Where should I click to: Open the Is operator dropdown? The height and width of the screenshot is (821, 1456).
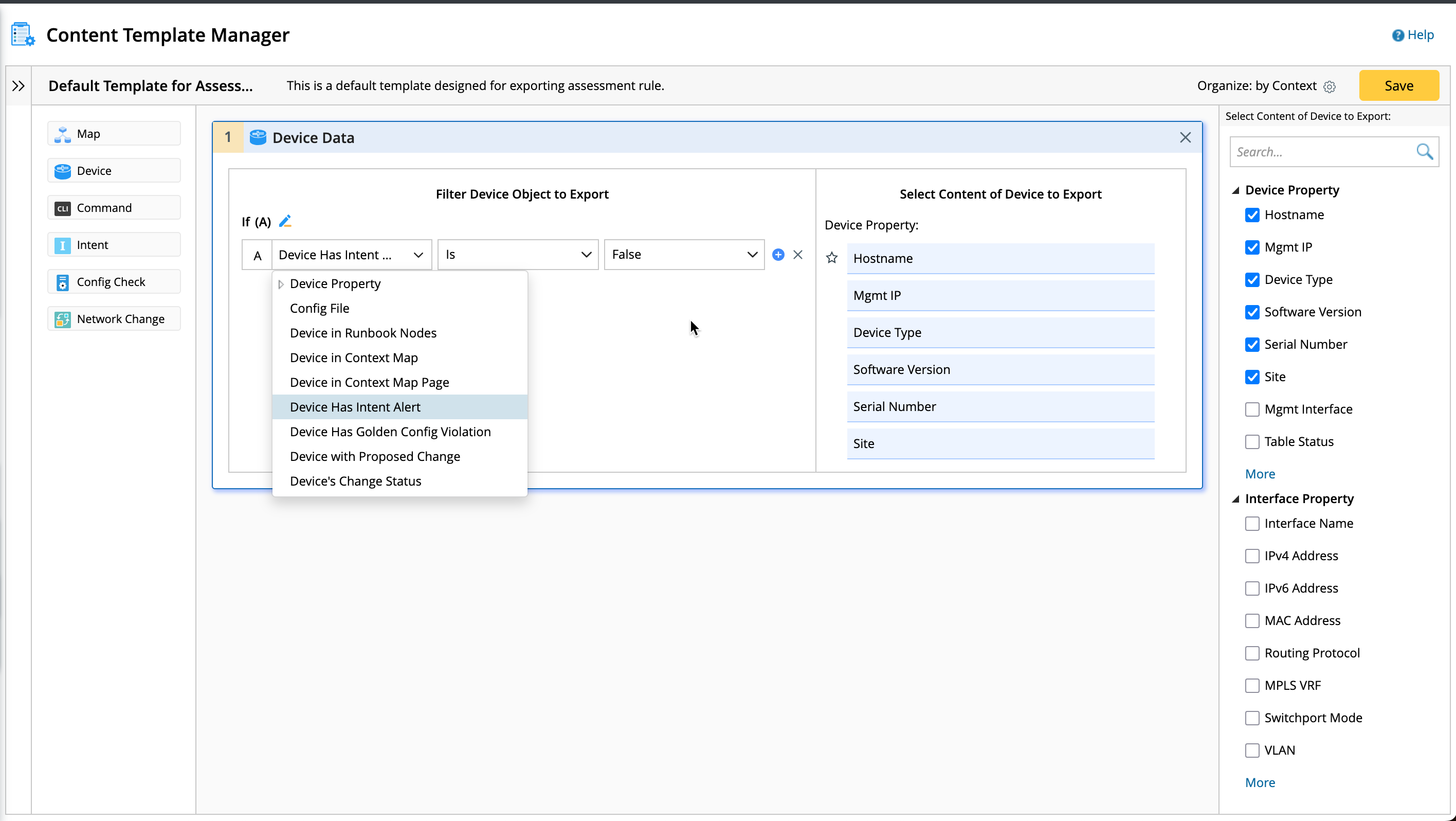[x=518, y=255]
